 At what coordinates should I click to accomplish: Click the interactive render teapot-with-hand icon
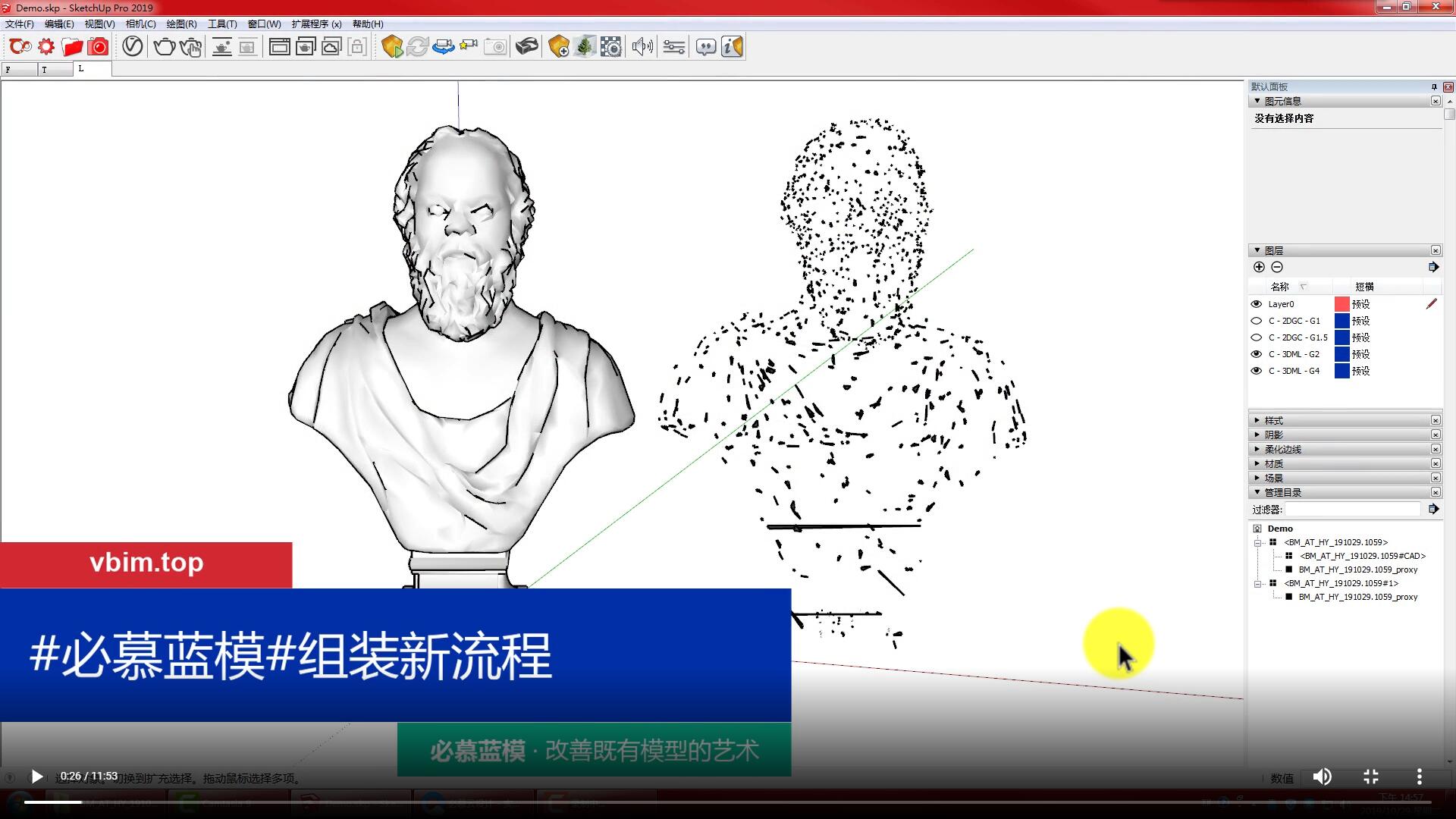190,47
